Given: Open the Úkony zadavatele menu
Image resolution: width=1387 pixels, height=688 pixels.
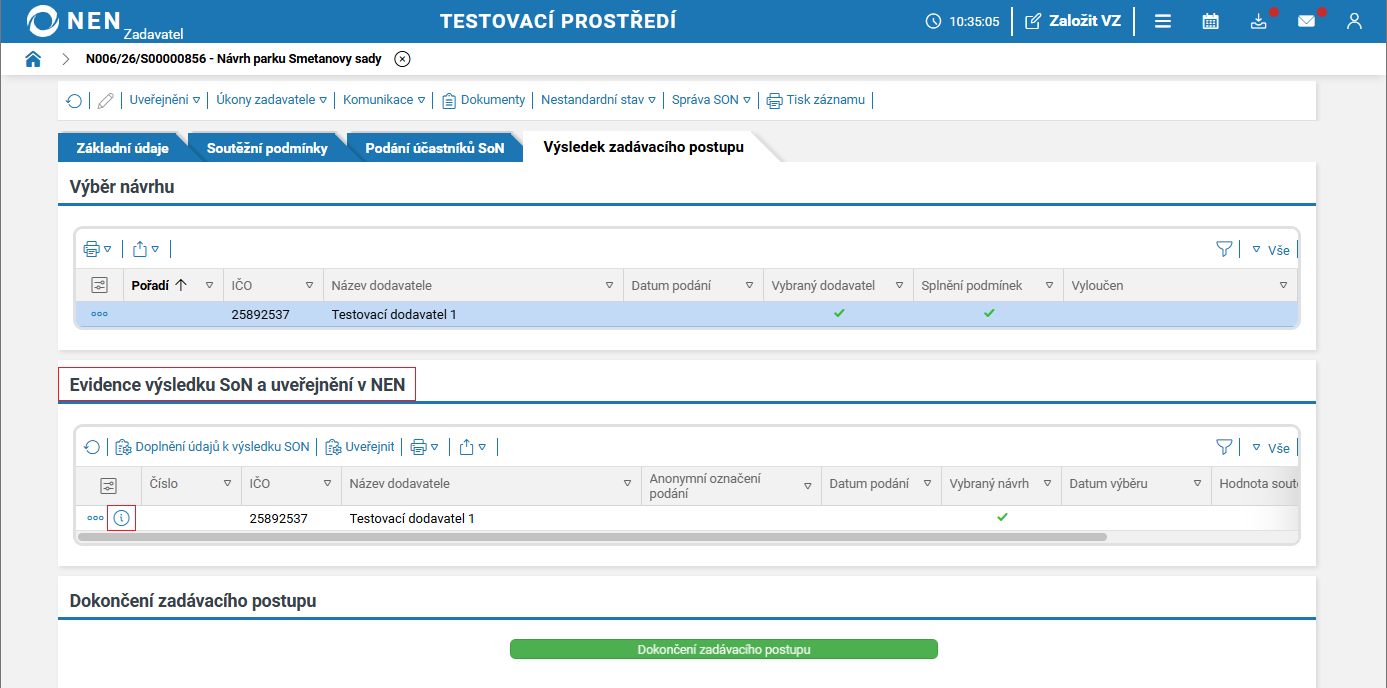Looking at the screenshot, I should (272, 100).
